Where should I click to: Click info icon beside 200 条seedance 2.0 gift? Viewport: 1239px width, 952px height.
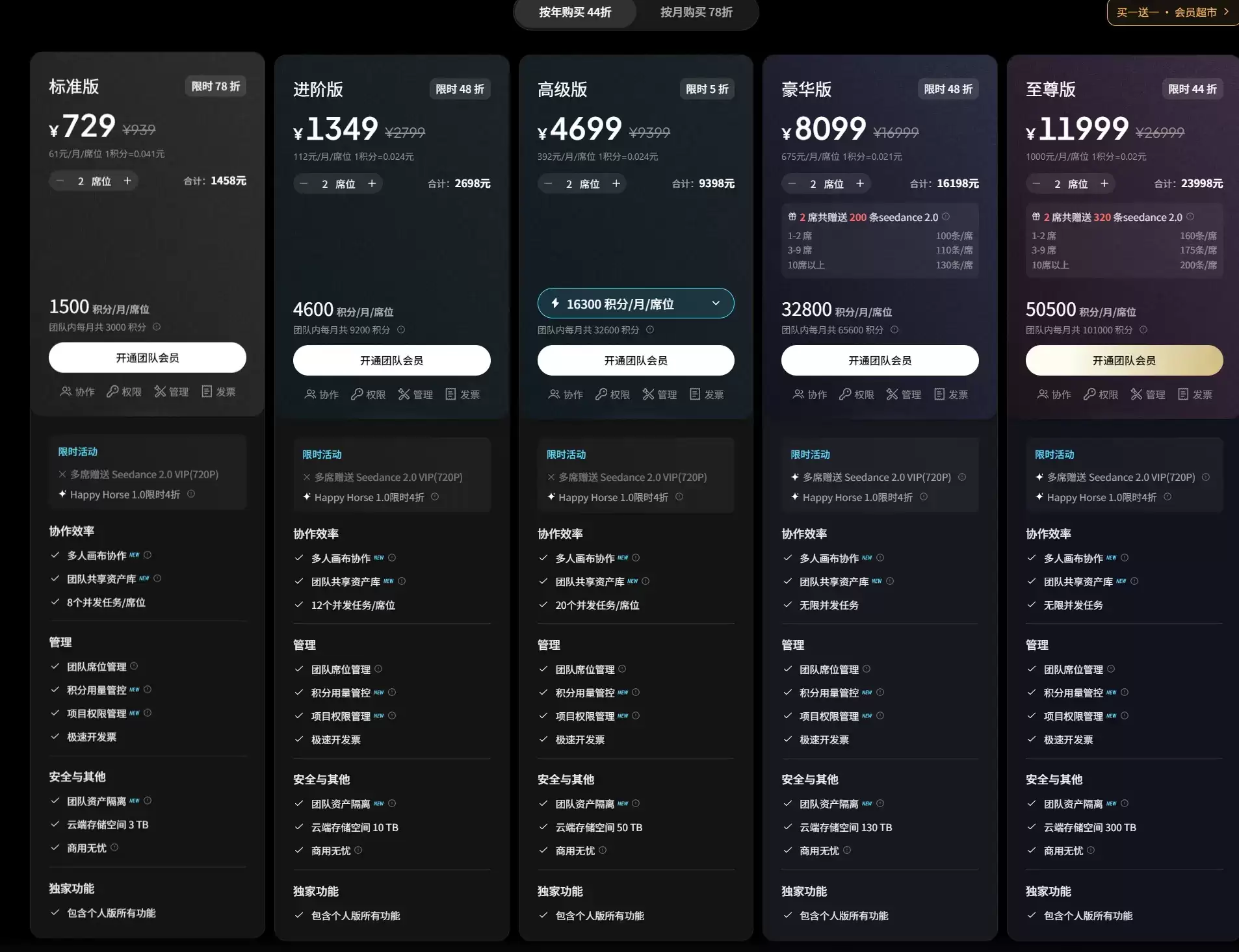(946, 216)
